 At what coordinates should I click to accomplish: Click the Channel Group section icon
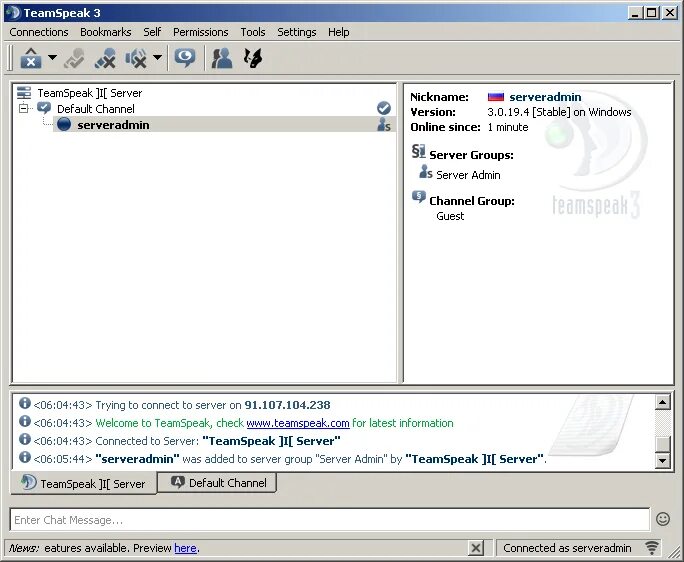(419, 198)
